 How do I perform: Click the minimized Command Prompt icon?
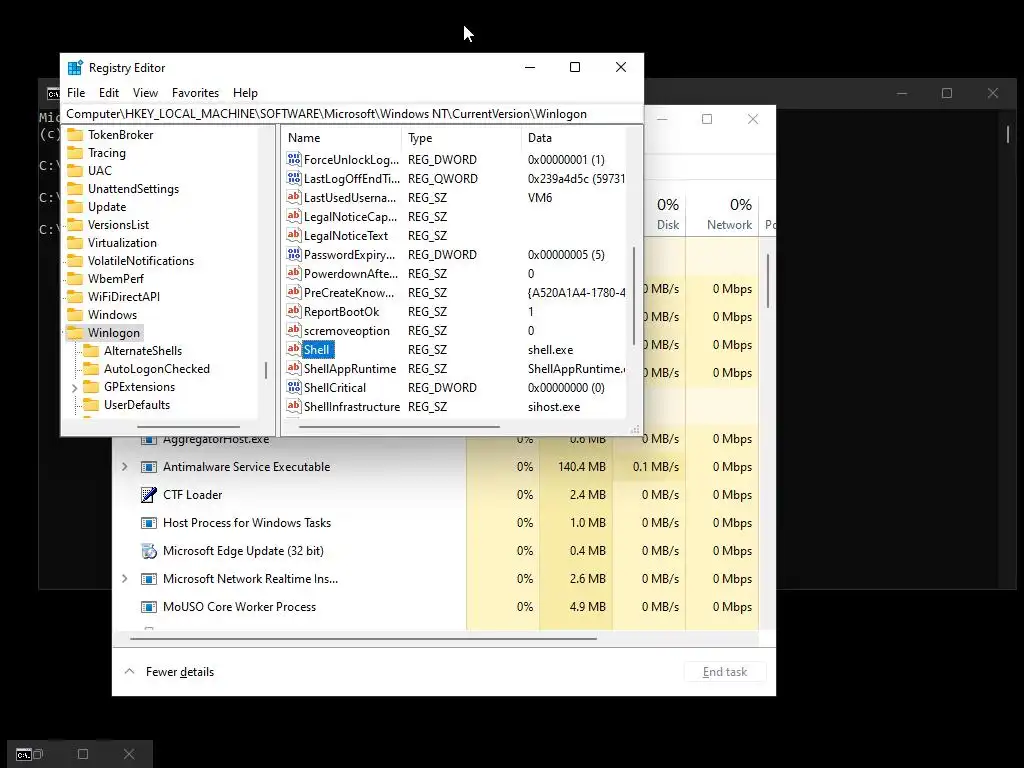click(24, 754)
